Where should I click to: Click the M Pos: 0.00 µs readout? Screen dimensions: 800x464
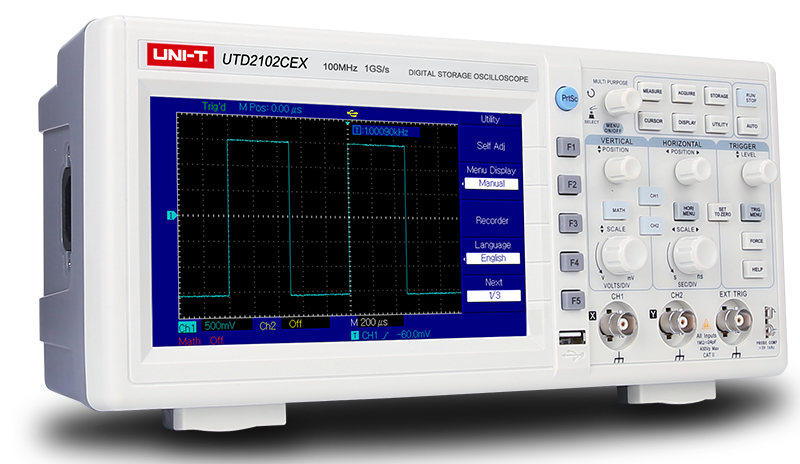[x=270, y=108]
